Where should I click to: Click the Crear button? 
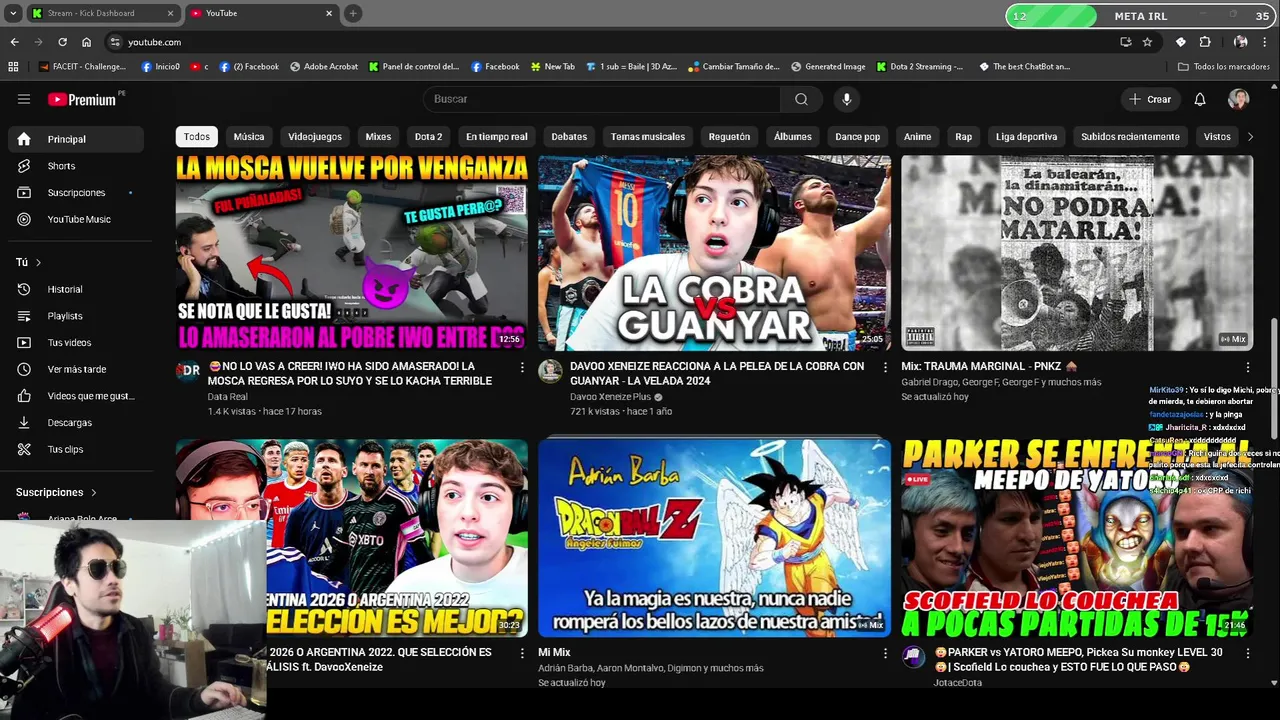(1150, 99)
